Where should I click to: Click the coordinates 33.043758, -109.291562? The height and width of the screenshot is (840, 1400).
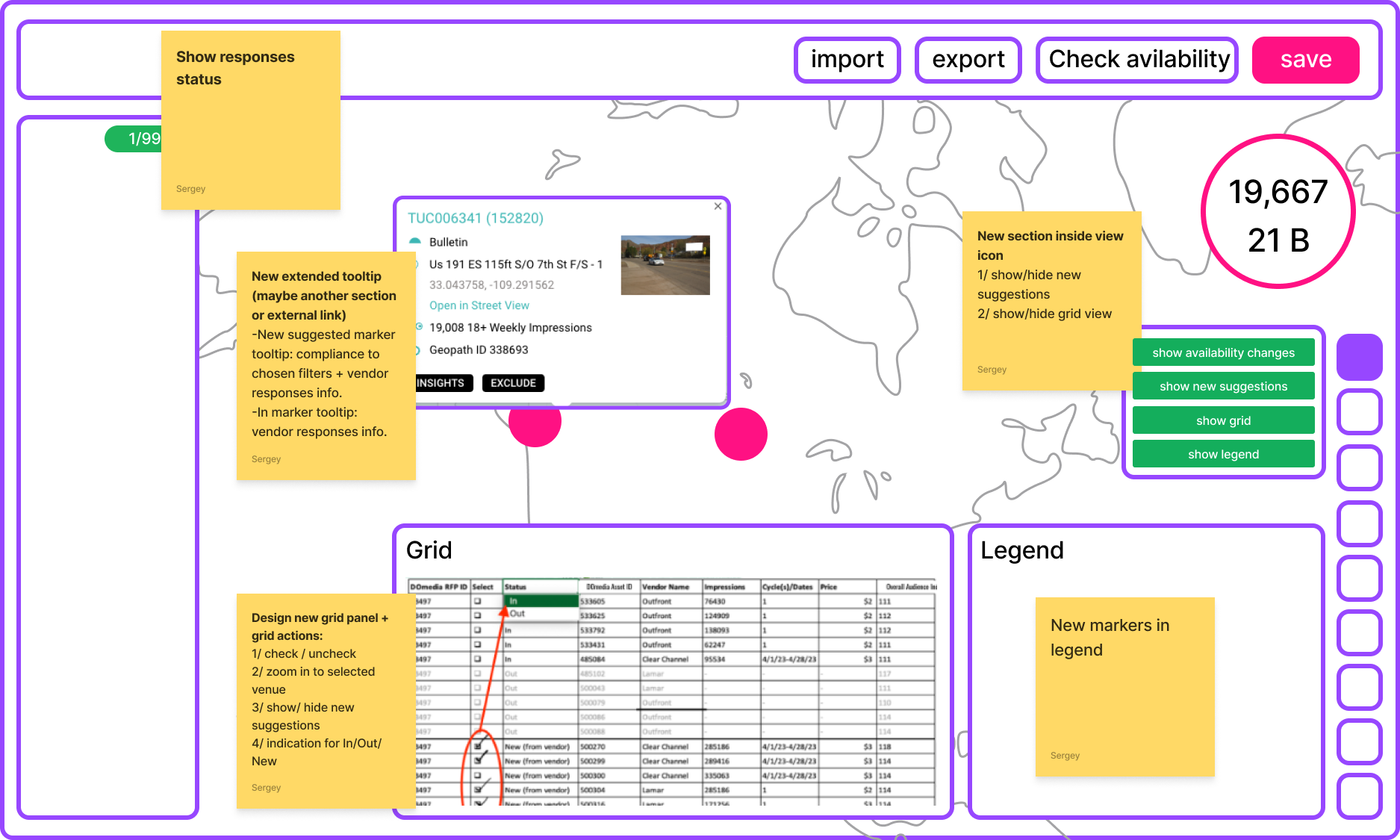(491, 284)
